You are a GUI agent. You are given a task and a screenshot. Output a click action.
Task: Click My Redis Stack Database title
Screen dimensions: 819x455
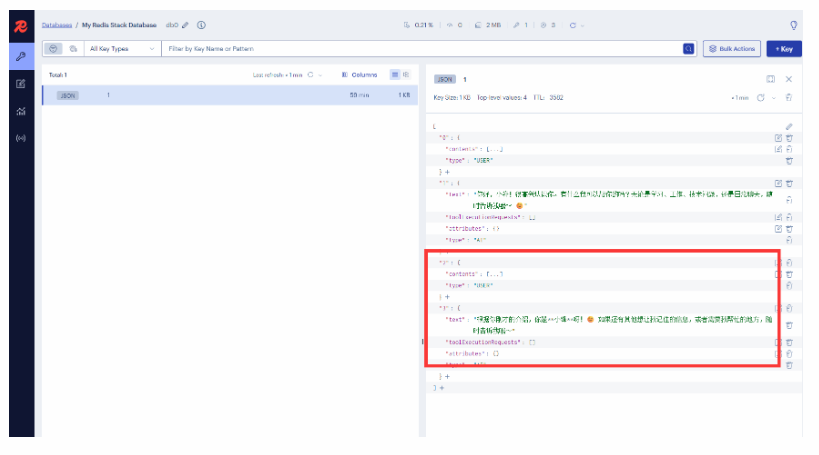click(x=119, y=25)
